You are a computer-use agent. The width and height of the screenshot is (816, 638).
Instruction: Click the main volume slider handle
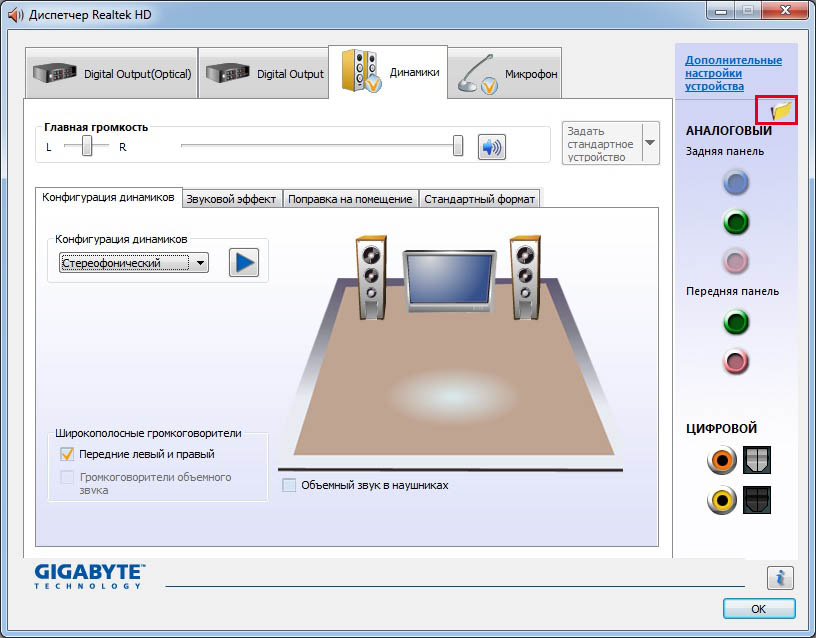point(458,147)
